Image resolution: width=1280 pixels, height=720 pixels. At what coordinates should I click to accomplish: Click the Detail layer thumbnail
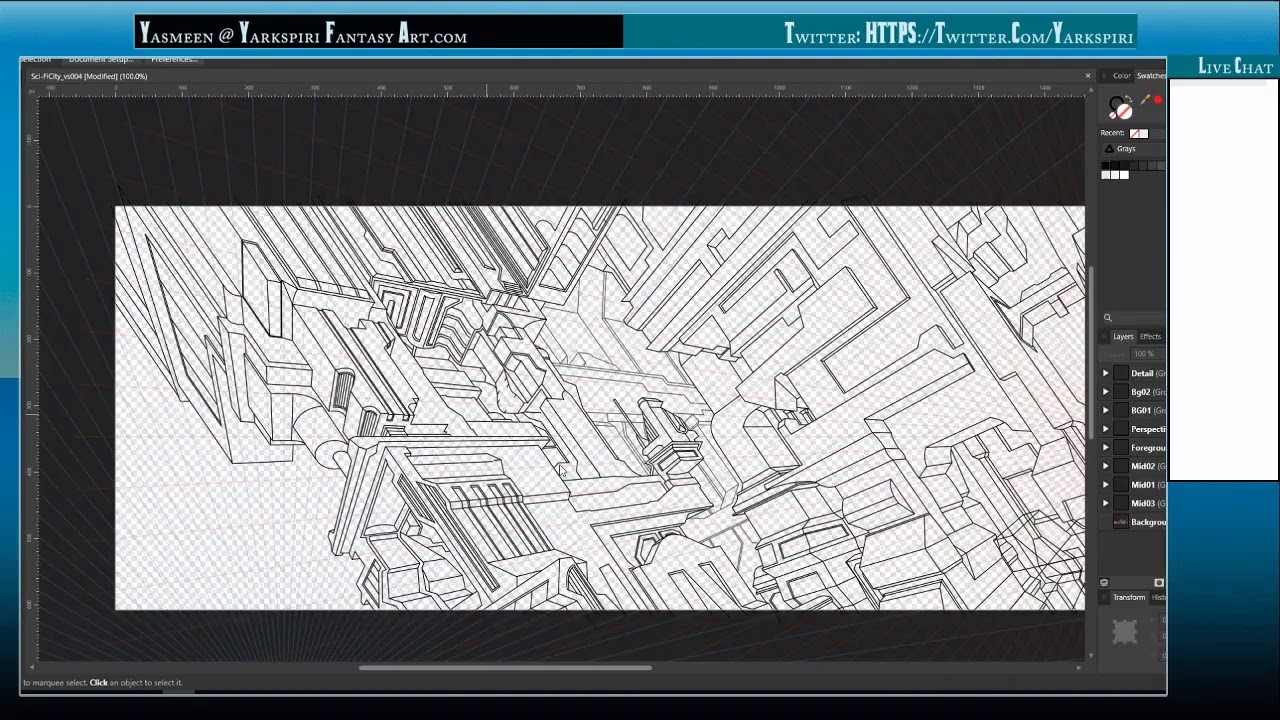[x=1120, y=374]
